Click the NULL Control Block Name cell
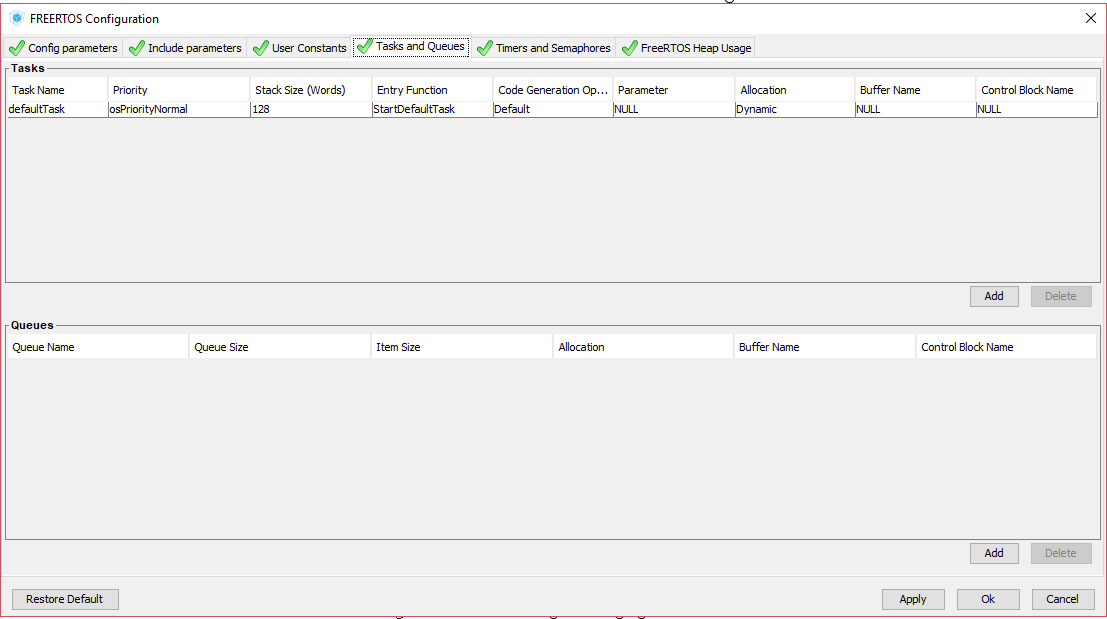1107x619 pixels. (1037, 109)
